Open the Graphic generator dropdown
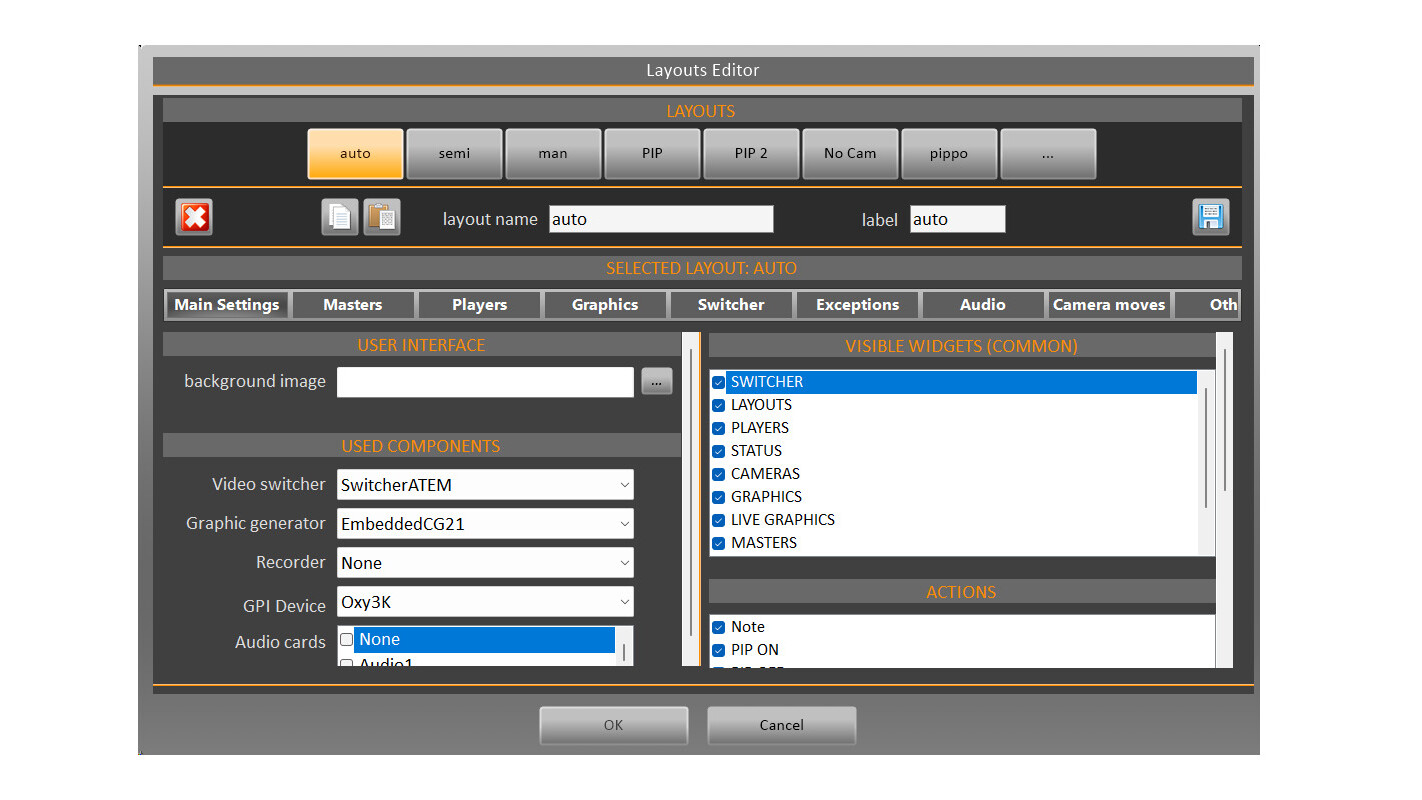The width and height of the screenshot is (1422, 800). 485,524
